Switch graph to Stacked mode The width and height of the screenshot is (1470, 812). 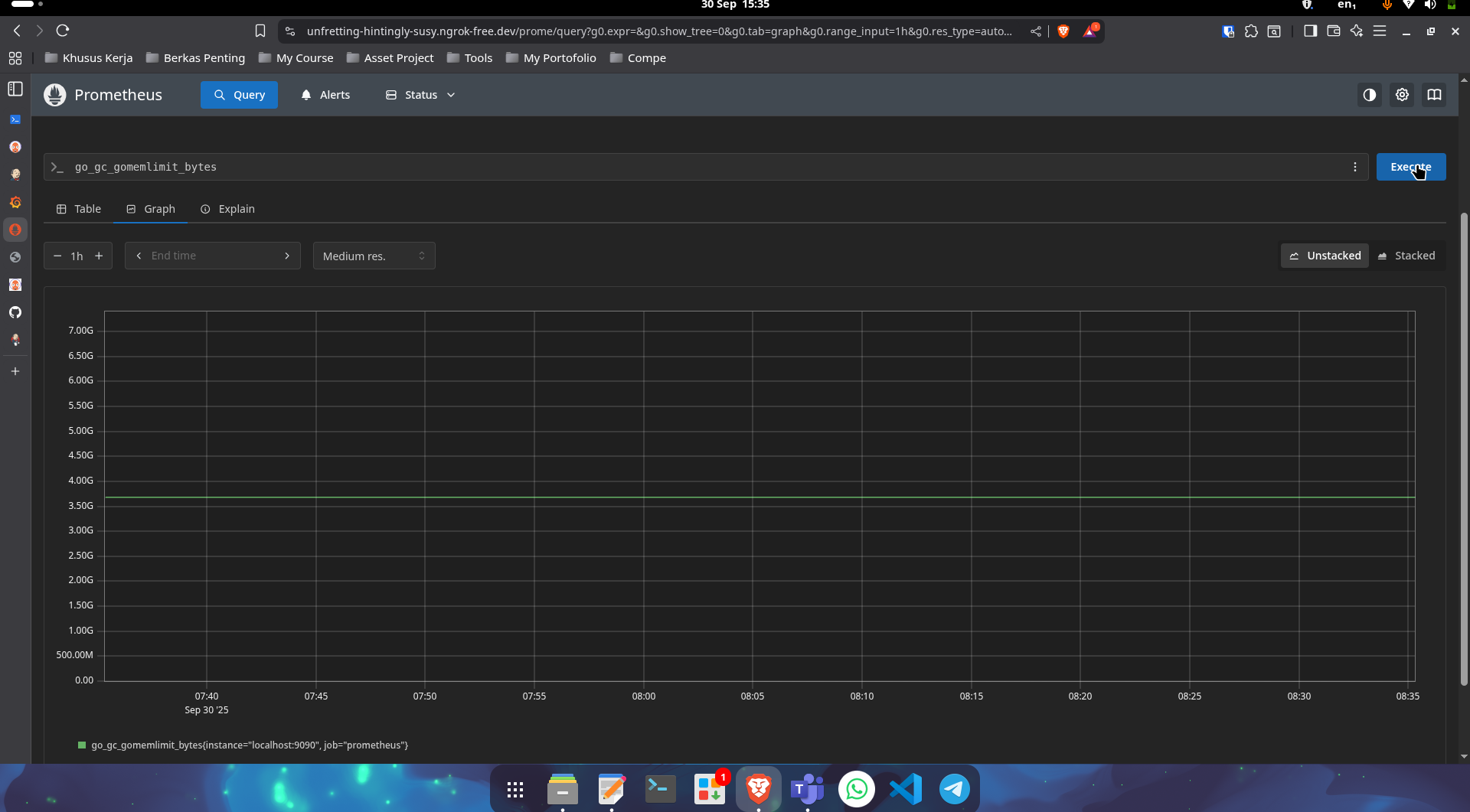(x=1406, y=256)
